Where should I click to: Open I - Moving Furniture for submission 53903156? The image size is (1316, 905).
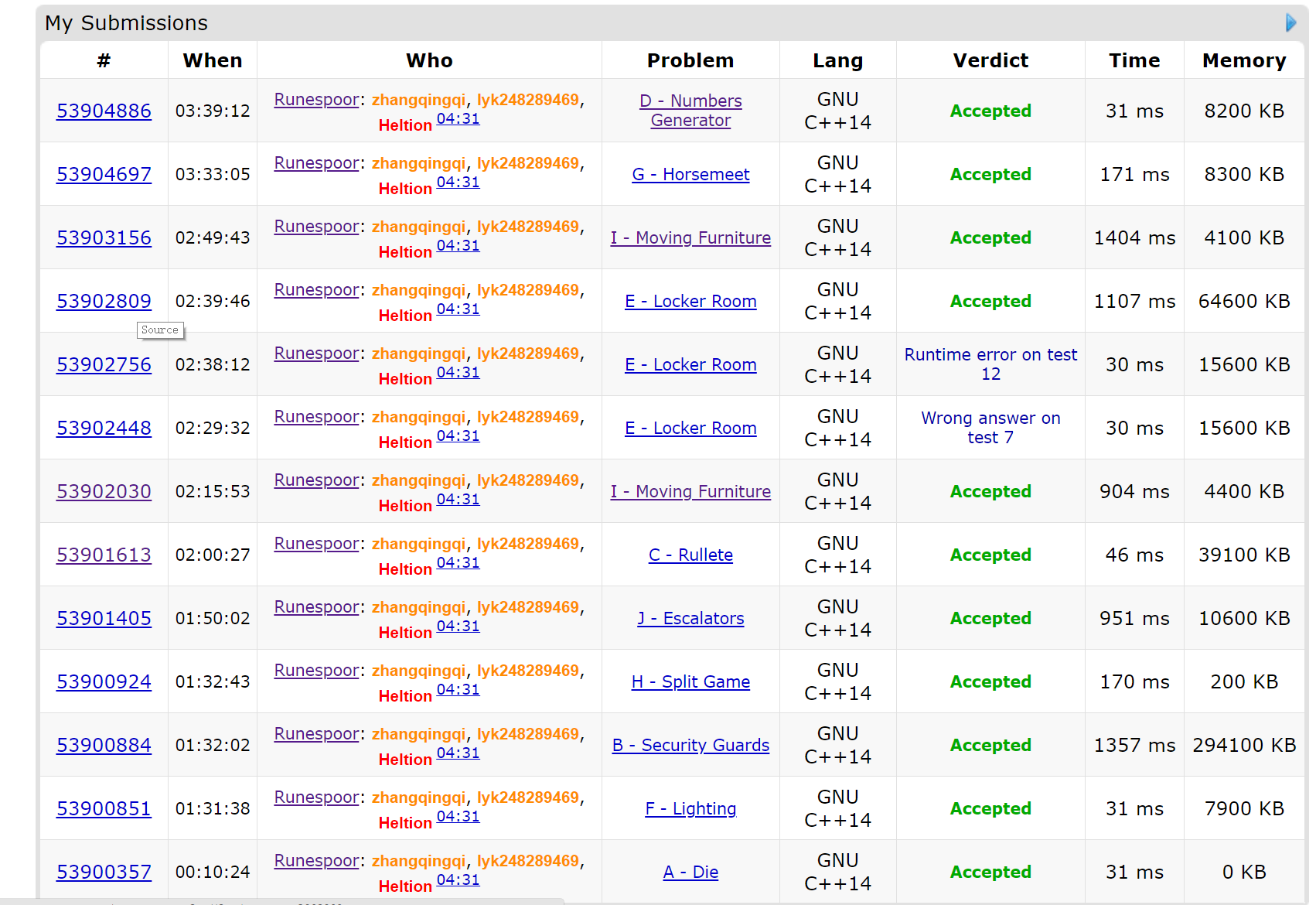[690, 238]
